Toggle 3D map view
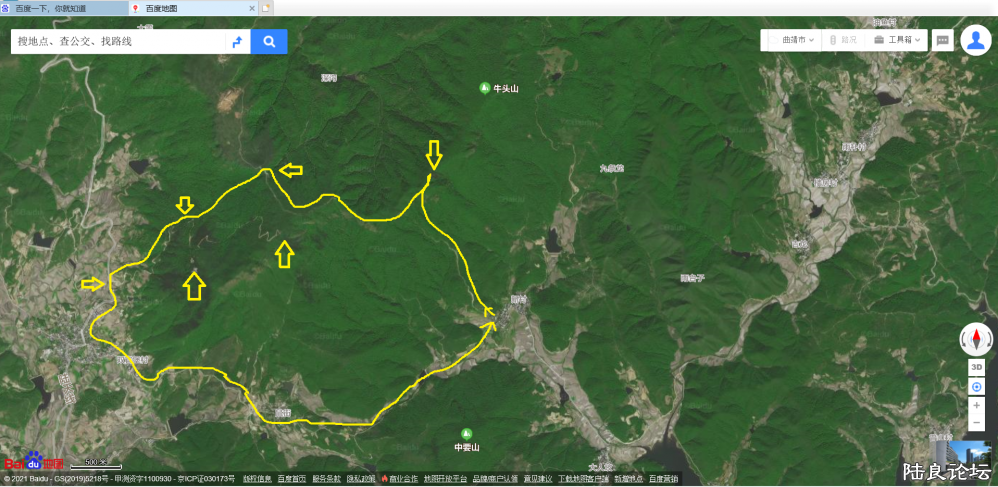Image resolution: width=998 pixels, height=487 pixels. click(x=976, y=367)
